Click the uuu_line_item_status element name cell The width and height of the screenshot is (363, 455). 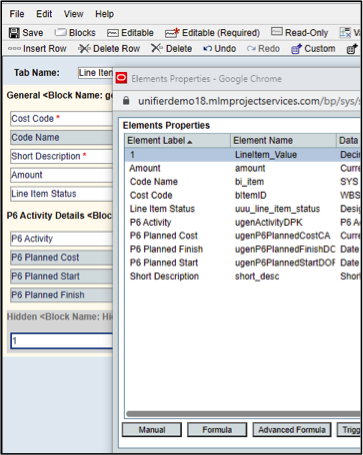[x=277, y=209]
